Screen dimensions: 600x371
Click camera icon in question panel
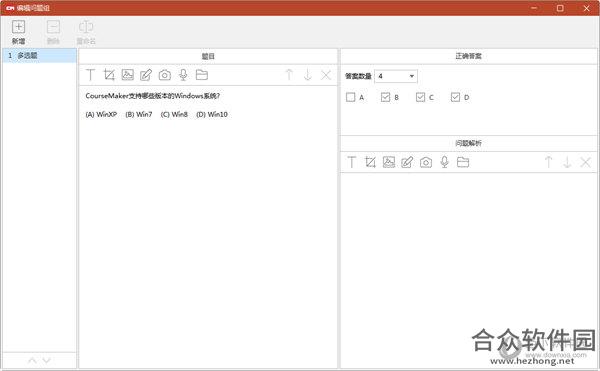pyautogui.click(x=165, y=75)
